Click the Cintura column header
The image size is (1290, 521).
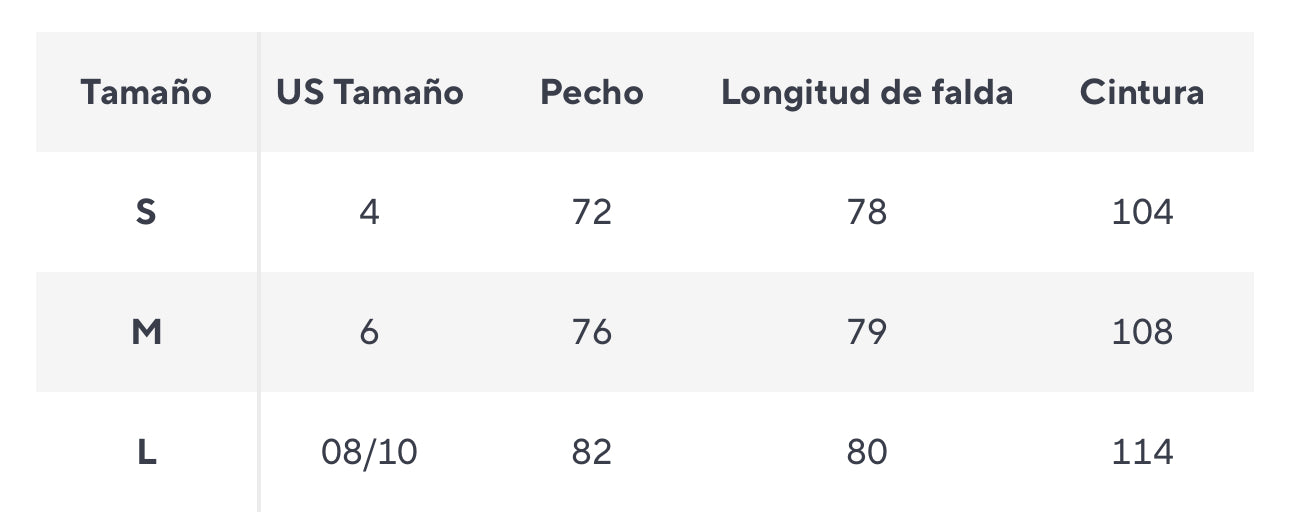pyautogui.click(x=1142, y=93)
